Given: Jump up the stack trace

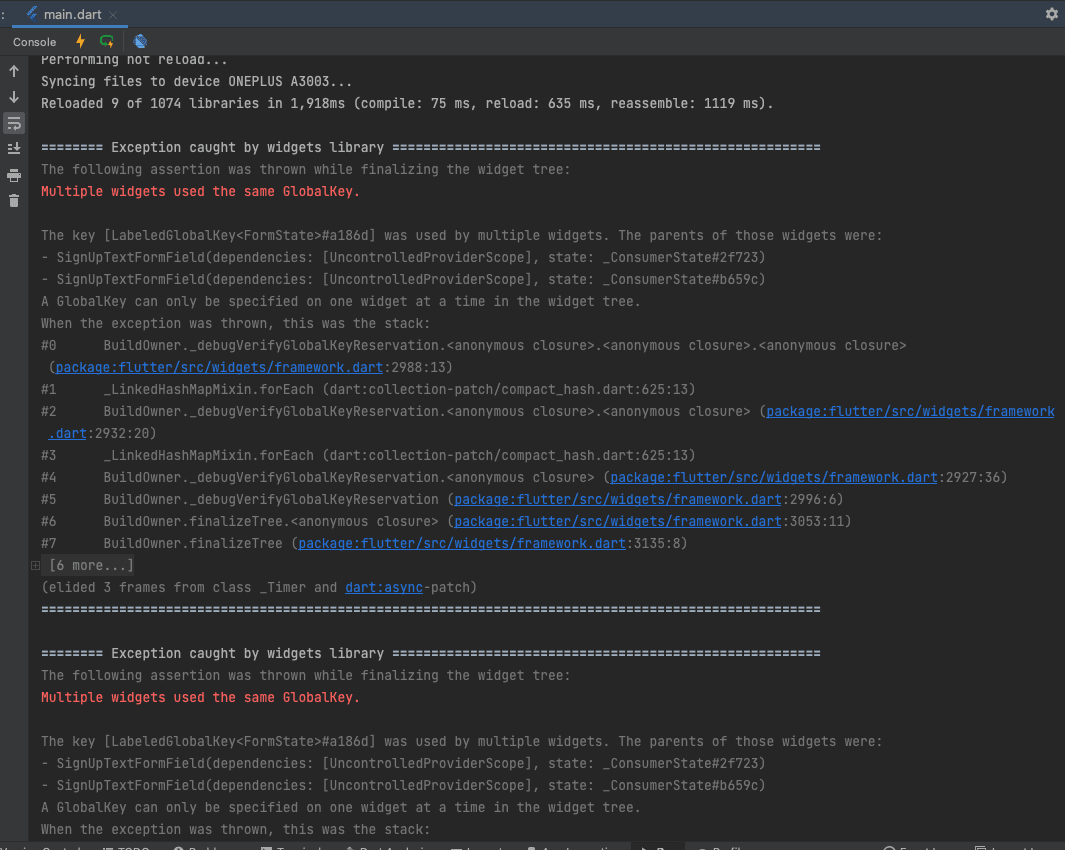Looking at the screenshot, I should coord(13,71).
